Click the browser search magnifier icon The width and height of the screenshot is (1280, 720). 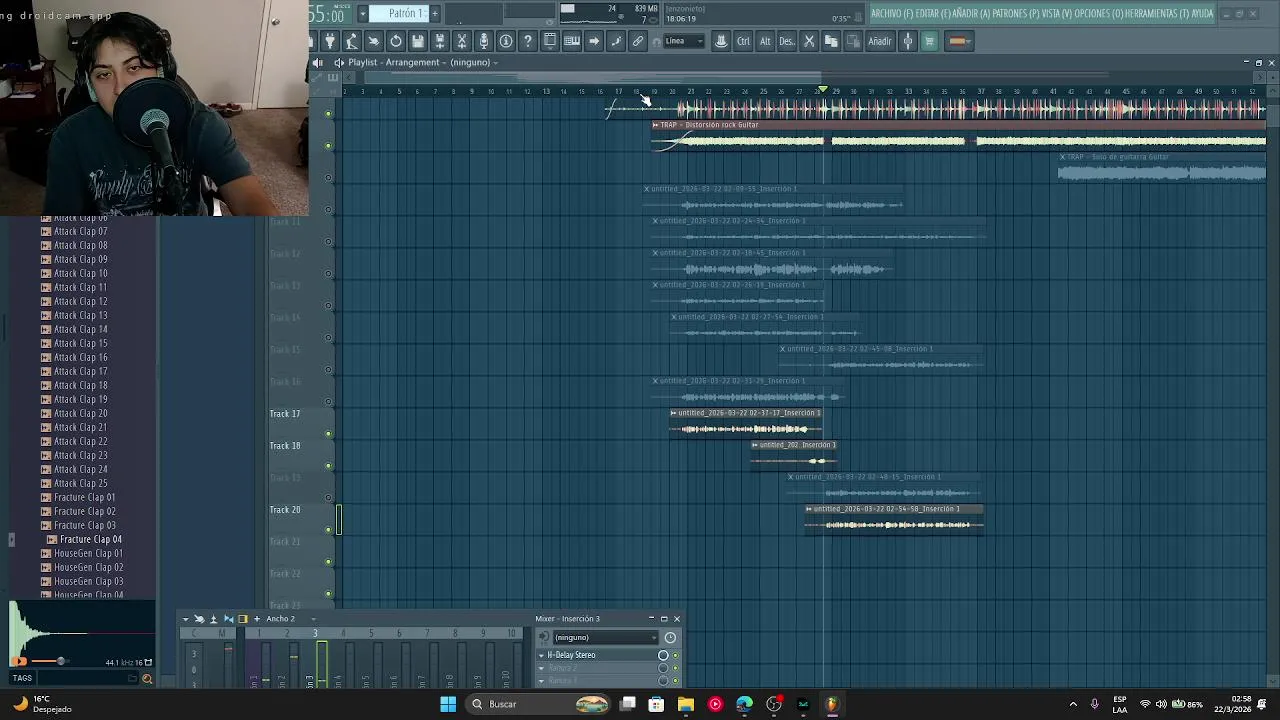click(147, 679)
